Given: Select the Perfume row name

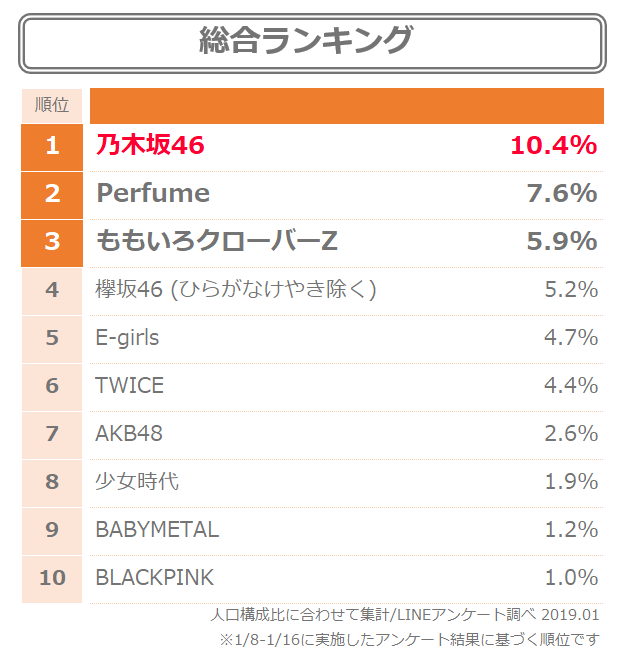Looking at the screenshot, I should 153,193.
